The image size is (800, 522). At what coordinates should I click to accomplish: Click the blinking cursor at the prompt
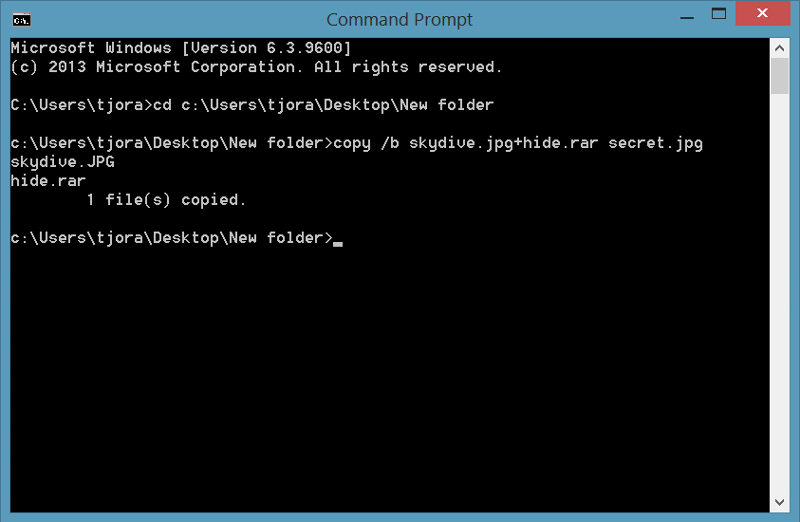click(338, 244)
